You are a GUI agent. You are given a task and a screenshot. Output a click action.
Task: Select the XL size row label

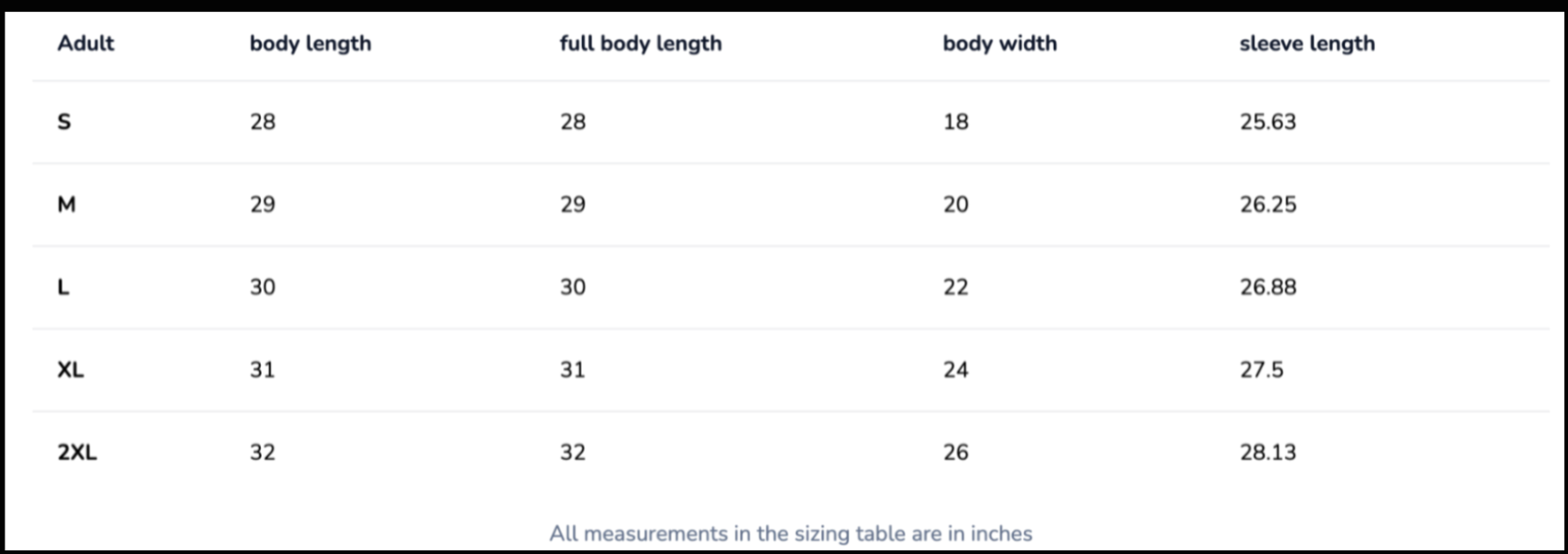point(70,370)
